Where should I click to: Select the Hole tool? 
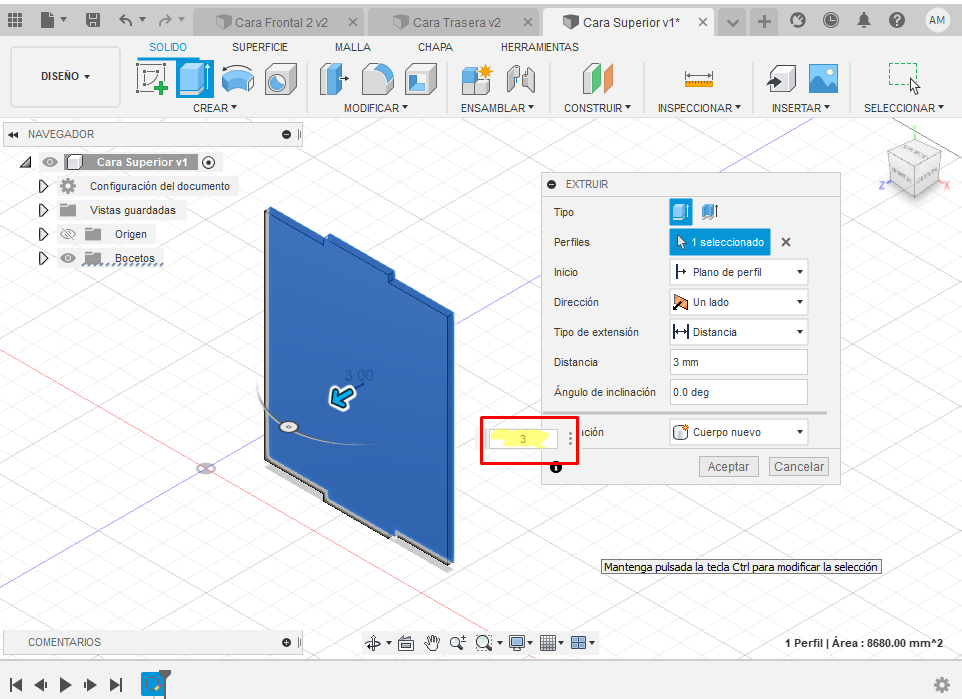(280, 79)
